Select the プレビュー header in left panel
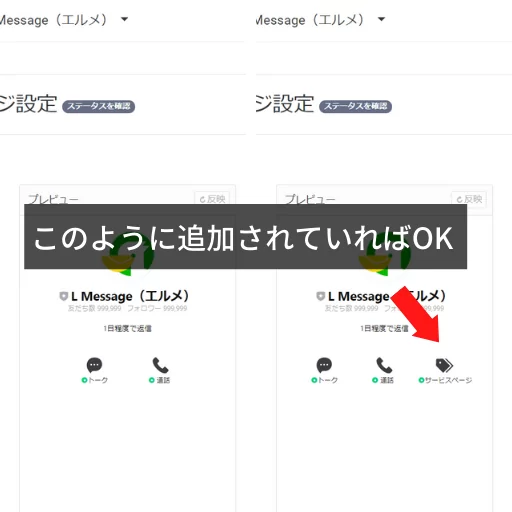This screenshot has width=512, height=512. 53,199
